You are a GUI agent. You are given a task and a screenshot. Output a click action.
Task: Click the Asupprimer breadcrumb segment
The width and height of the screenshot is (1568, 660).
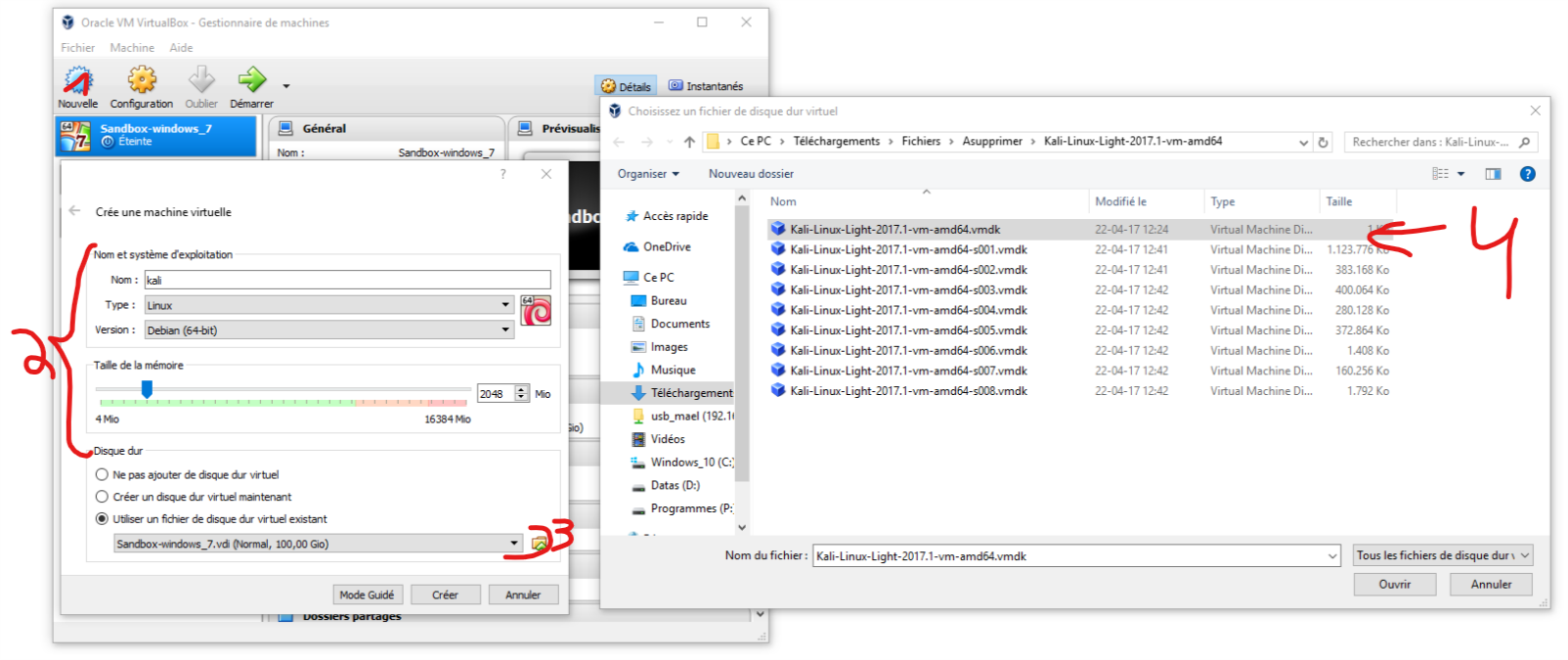coord(992,141)
